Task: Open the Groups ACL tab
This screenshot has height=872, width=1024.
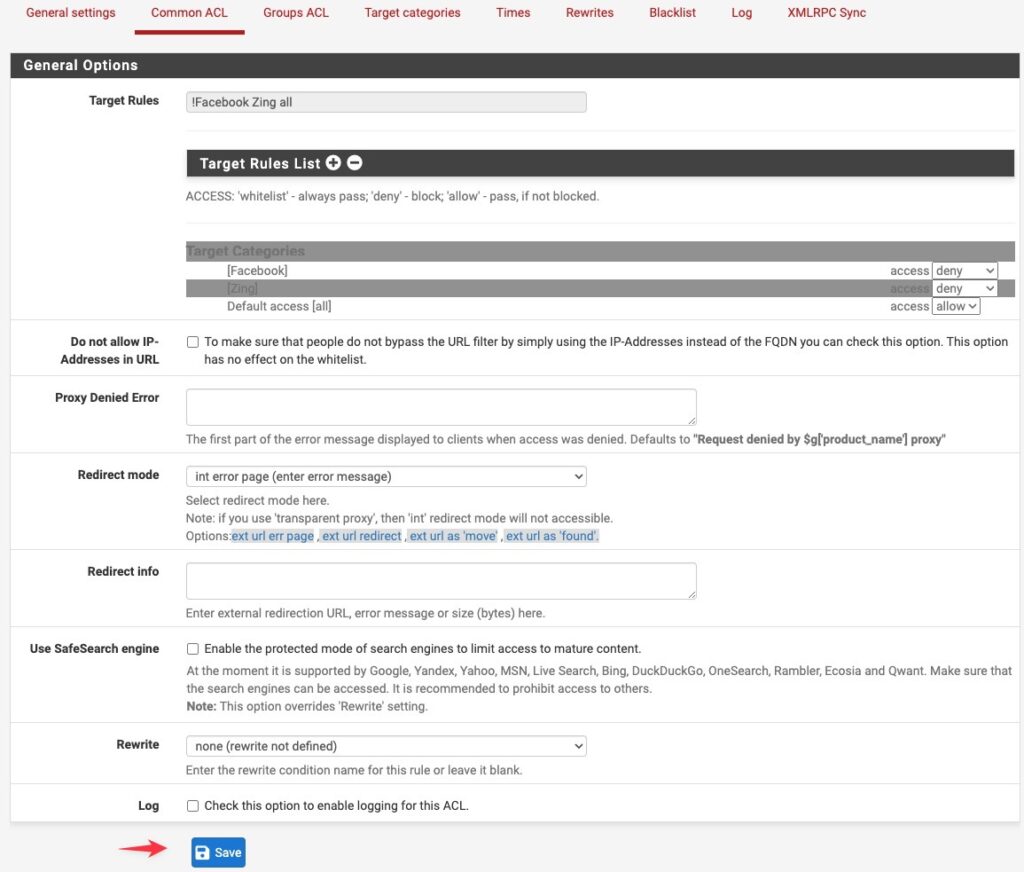Action: click(296, 12)
